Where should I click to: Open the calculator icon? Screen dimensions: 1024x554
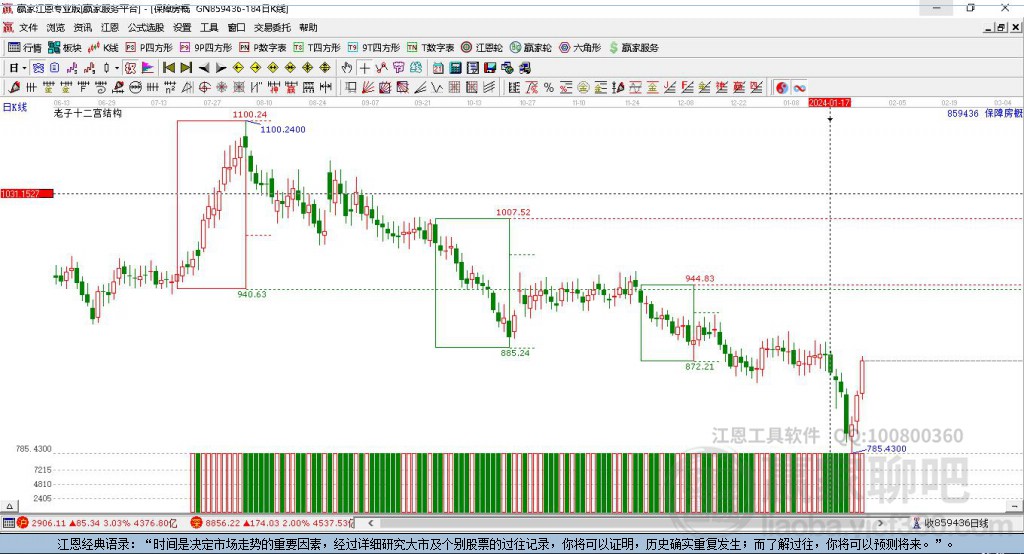[456, 68]
